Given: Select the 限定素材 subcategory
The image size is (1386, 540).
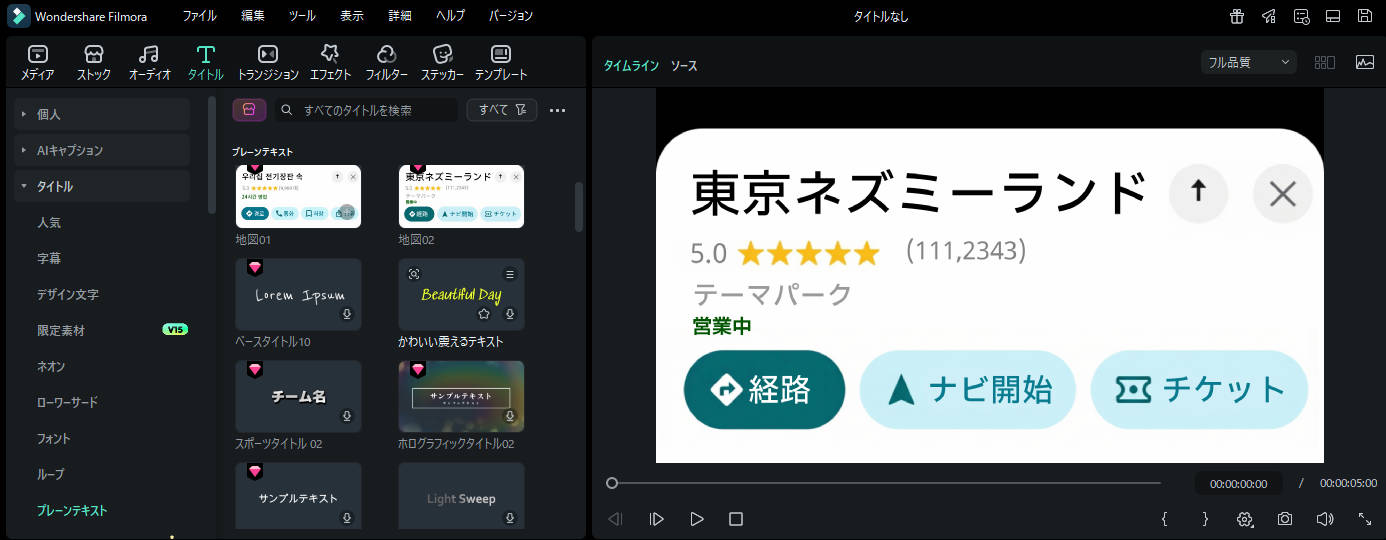Looking at the screenshot, I should tap(61, 330).
